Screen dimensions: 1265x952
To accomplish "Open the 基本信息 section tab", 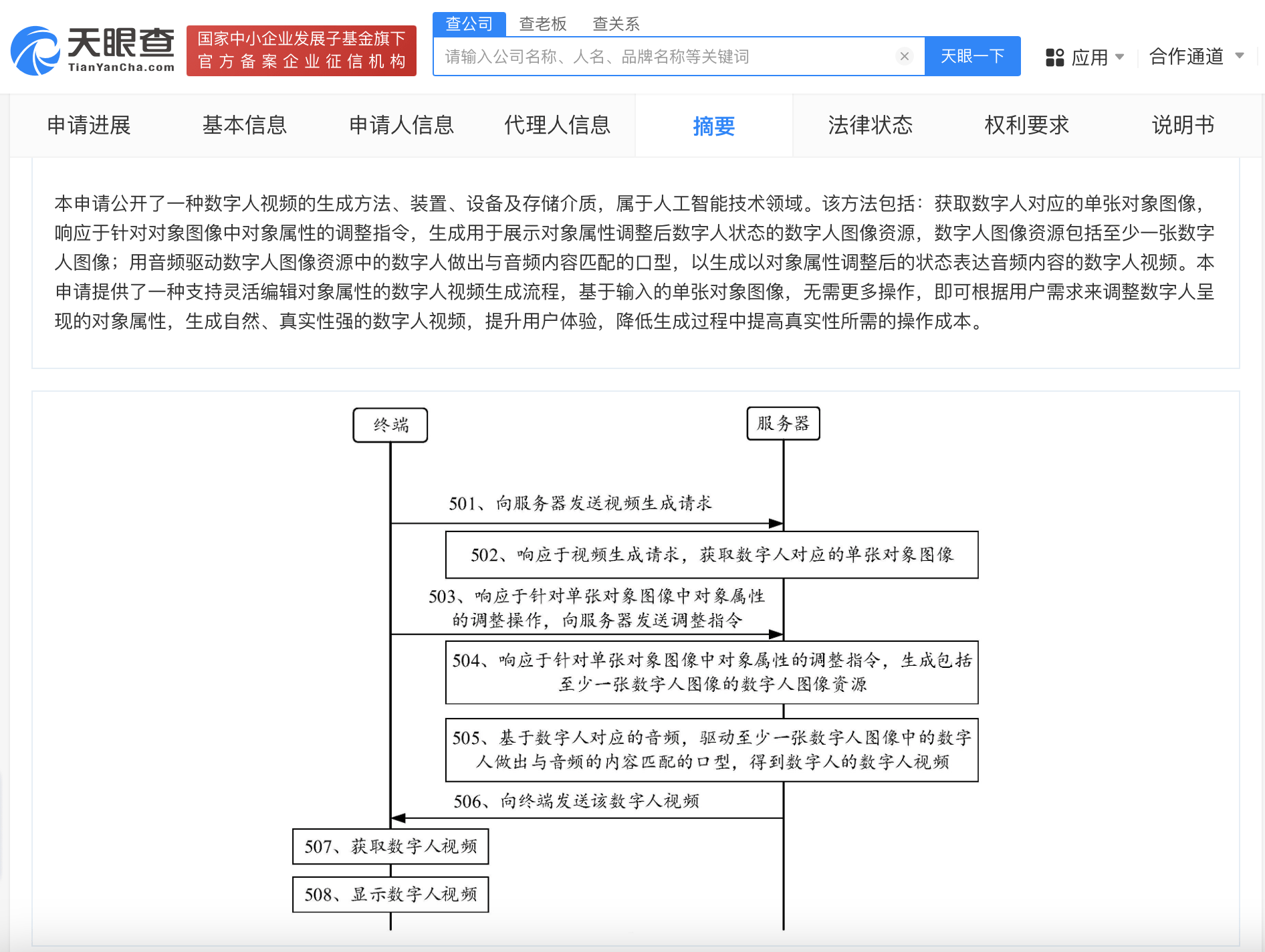I will [x=245, y=126].
